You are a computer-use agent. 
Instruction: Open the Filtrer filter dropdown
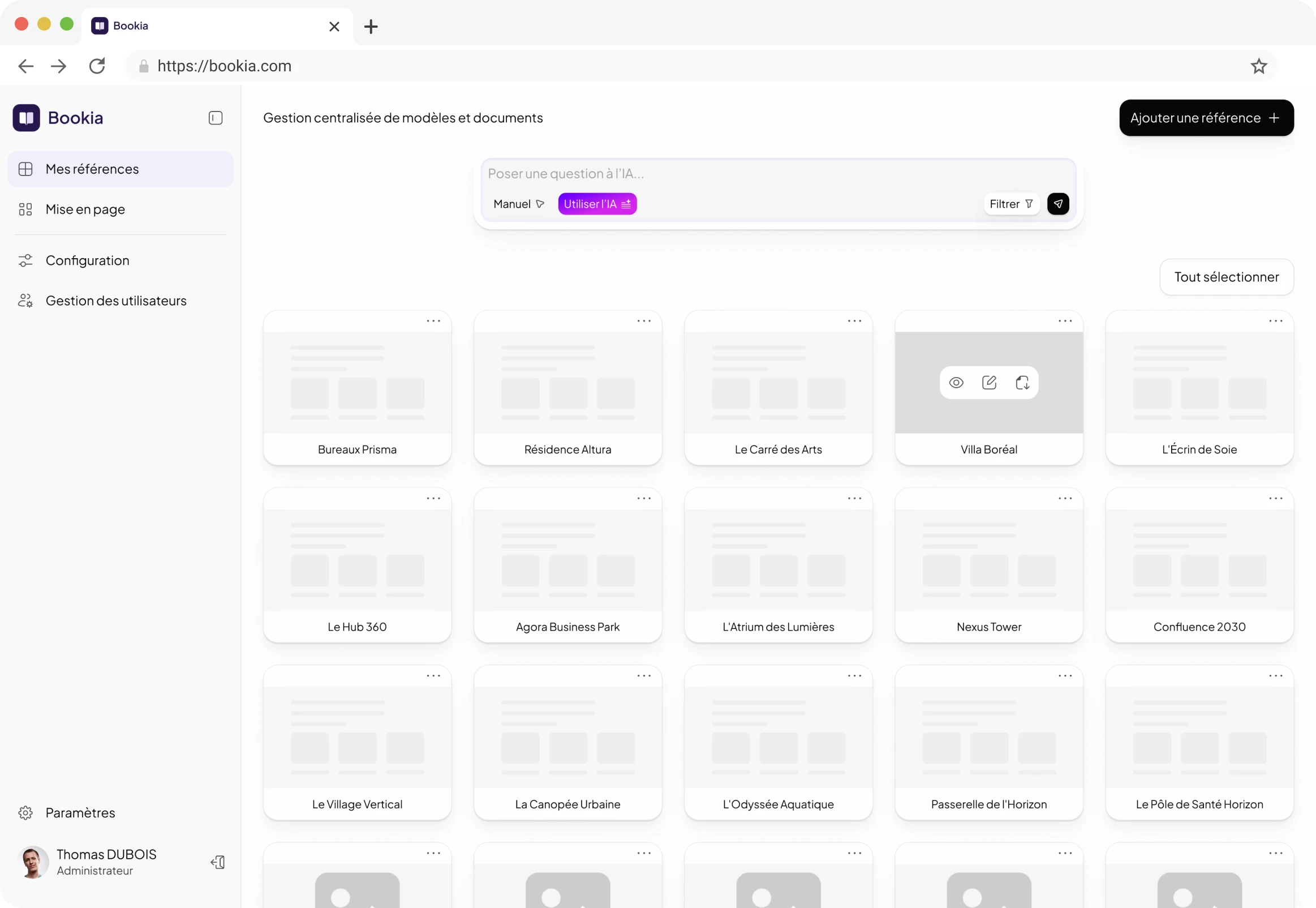pos(1010,204)
